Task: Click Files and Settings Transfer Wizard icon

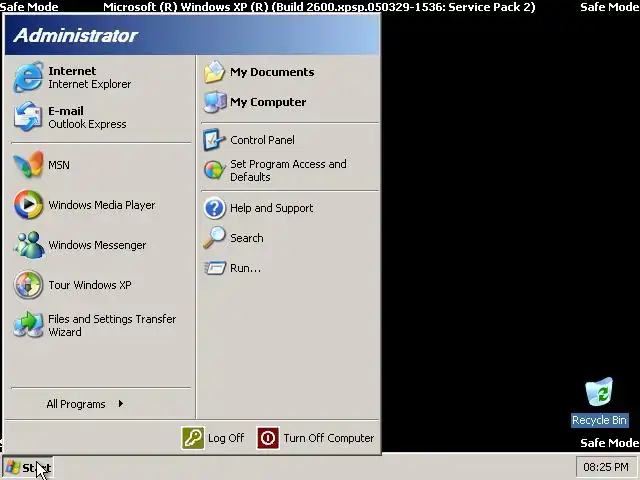Action: click(x=28, y=325)
